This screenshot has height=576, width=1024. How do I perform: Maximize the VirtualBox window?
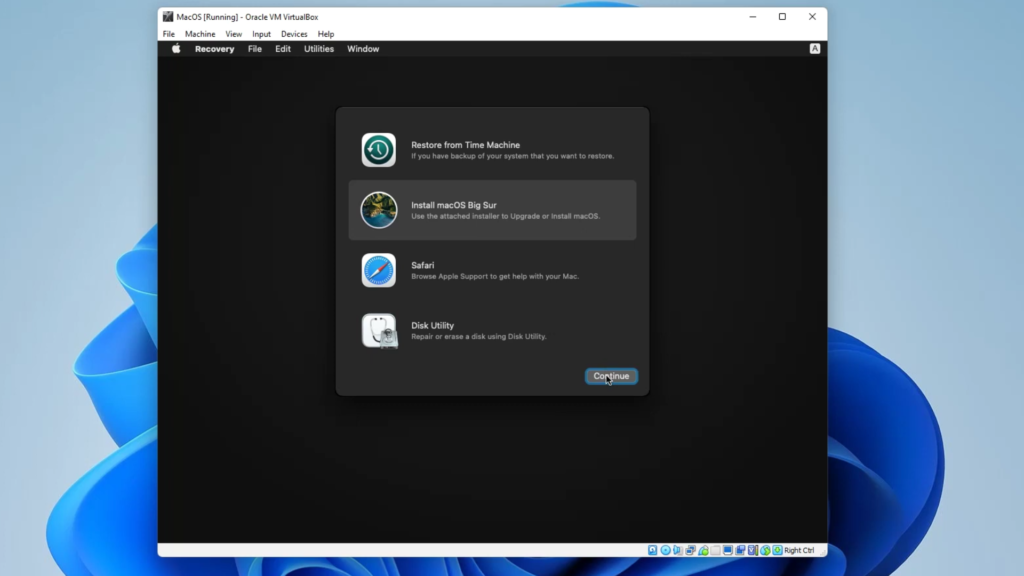[x=782, y=17]
